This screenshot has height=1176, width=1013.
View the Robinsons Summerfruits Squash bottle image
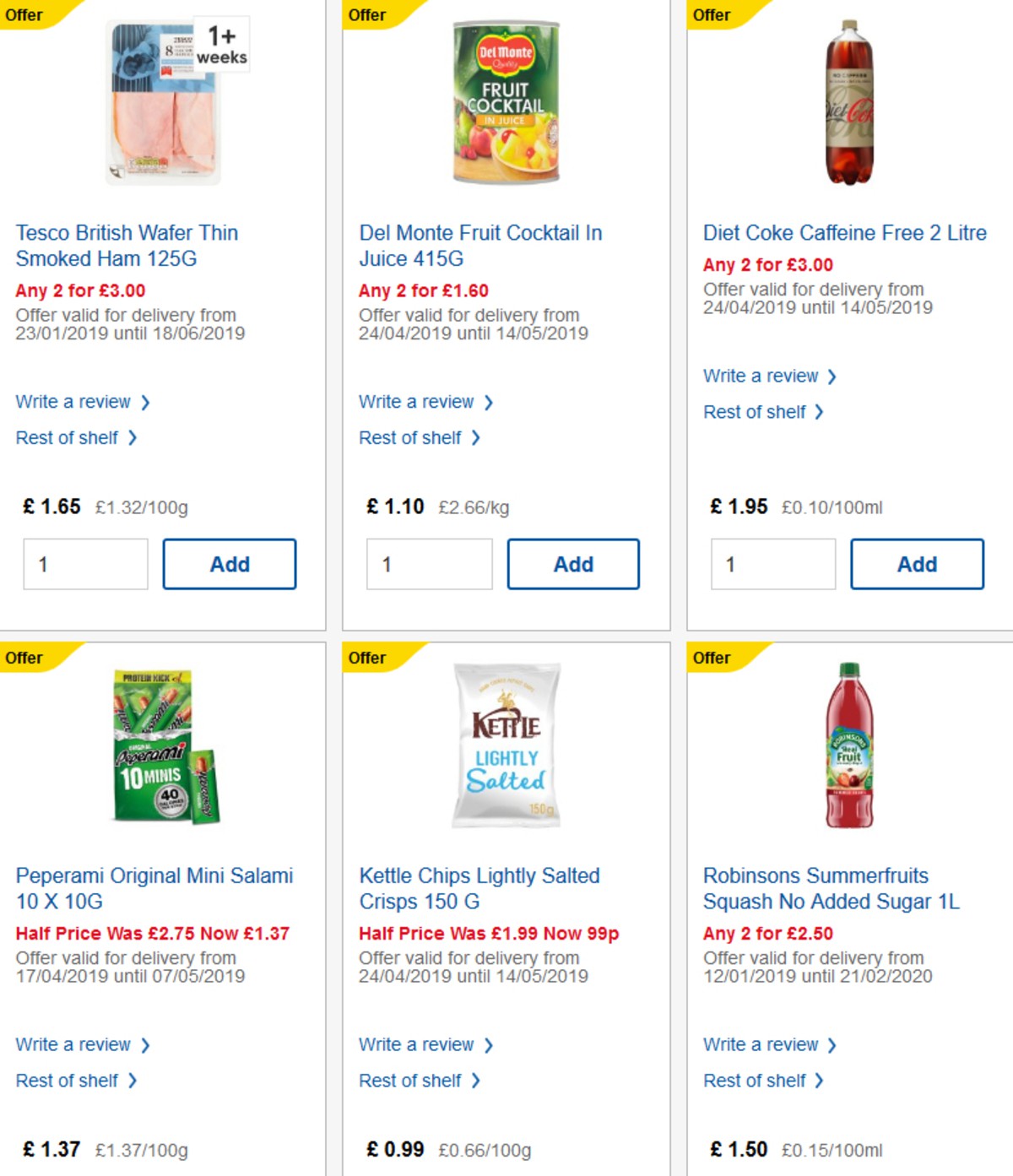(x=847, y=747)
